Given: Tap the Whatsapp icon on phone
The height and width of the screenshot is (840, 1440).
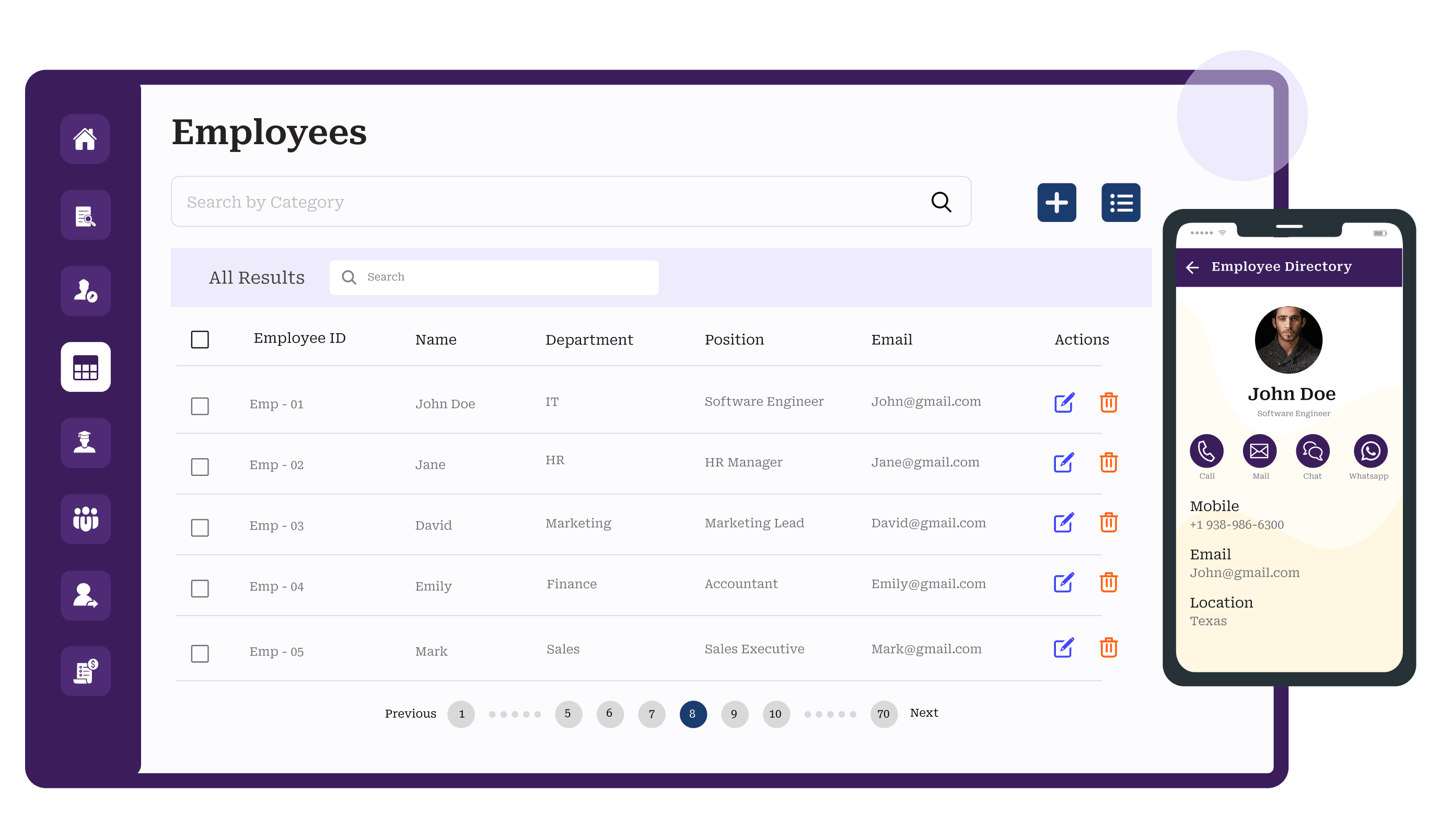Looking at the screenshot, I should coord(1371,451).
